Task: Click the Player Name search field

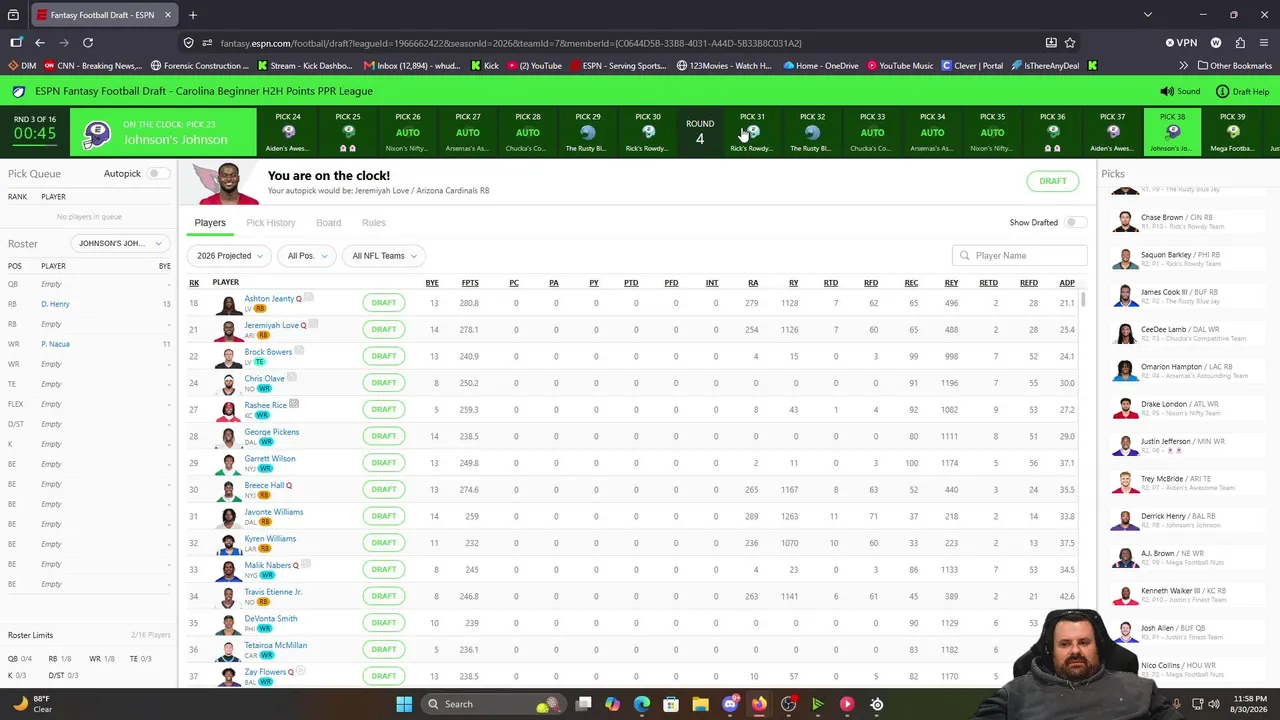Action: tap(1020, 256)
